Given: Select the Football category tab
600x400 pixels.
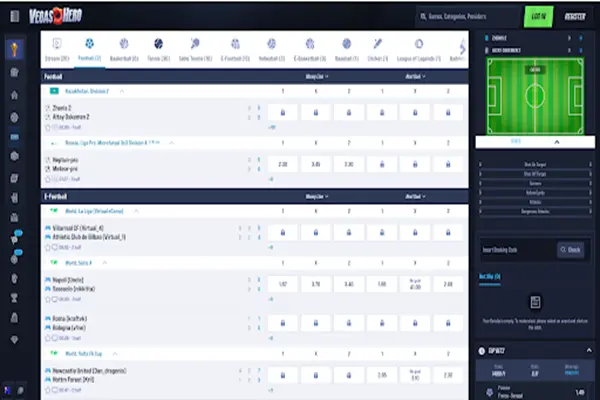Looking at the screenshot, I should click(x=89, y=49).
